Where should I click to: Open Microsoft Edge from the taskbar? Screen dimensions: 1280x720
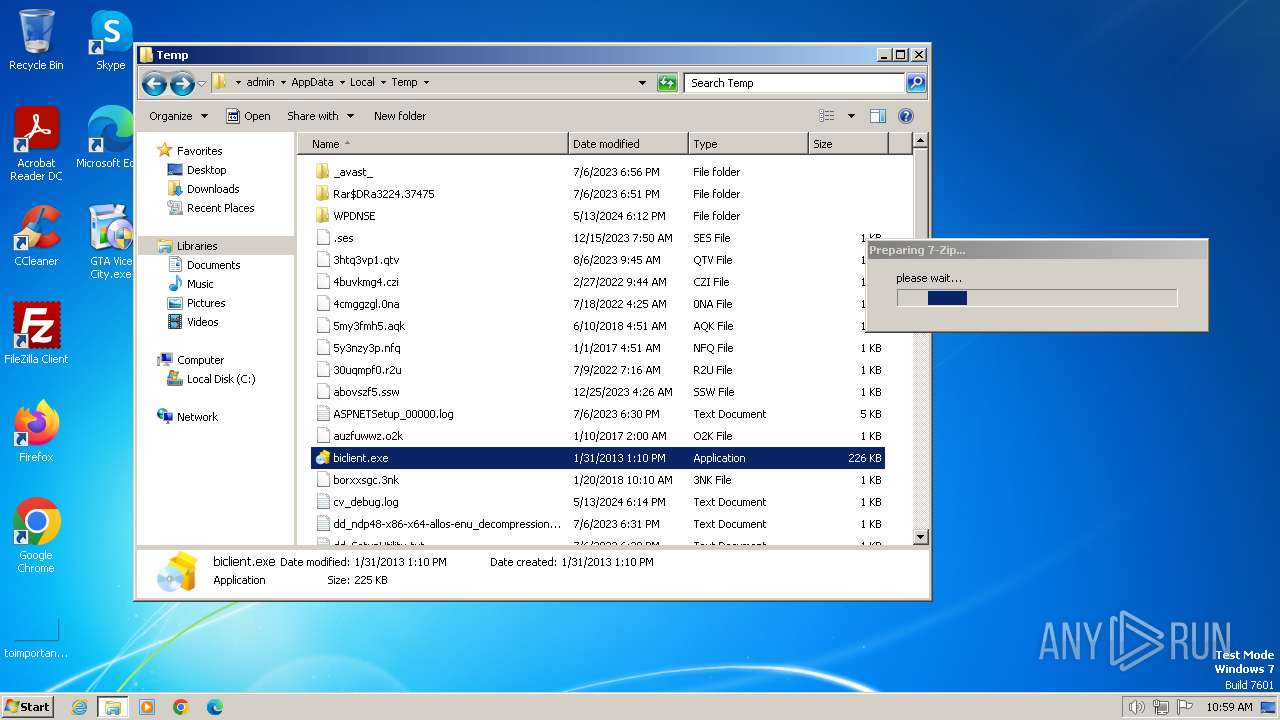coord(214,707)
